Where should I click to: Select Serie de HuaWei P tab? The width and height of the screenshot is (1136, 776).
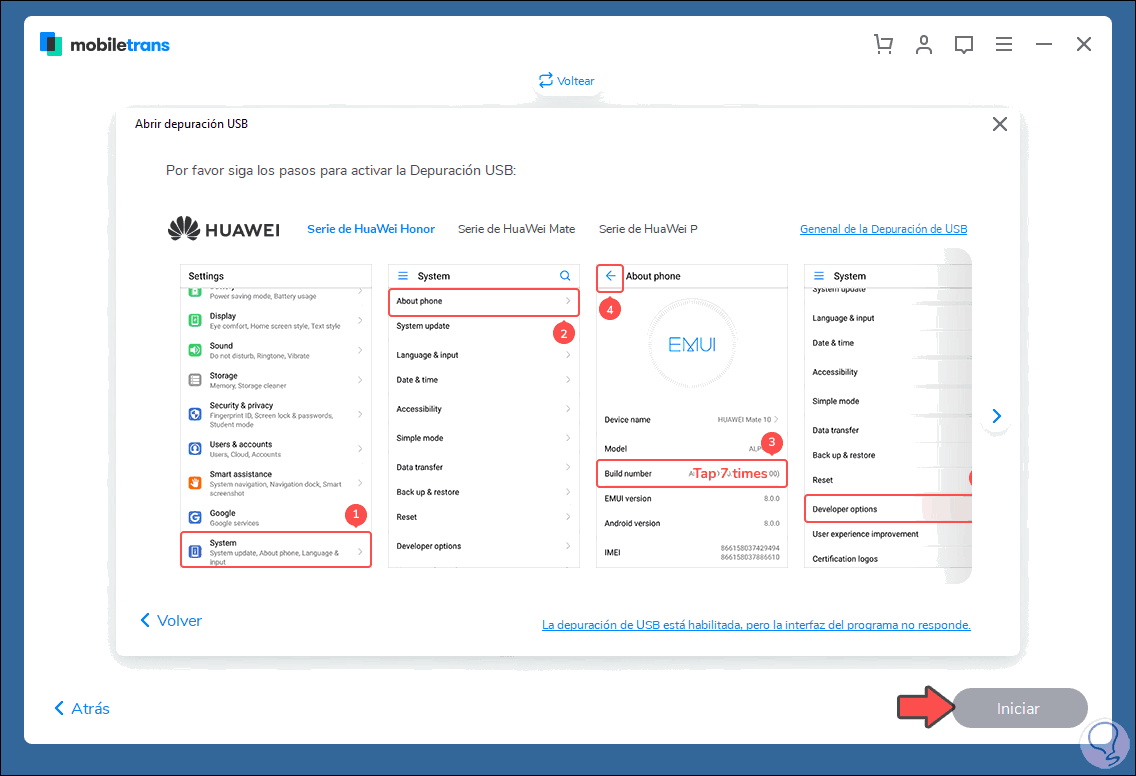click(x=648, y=229)
